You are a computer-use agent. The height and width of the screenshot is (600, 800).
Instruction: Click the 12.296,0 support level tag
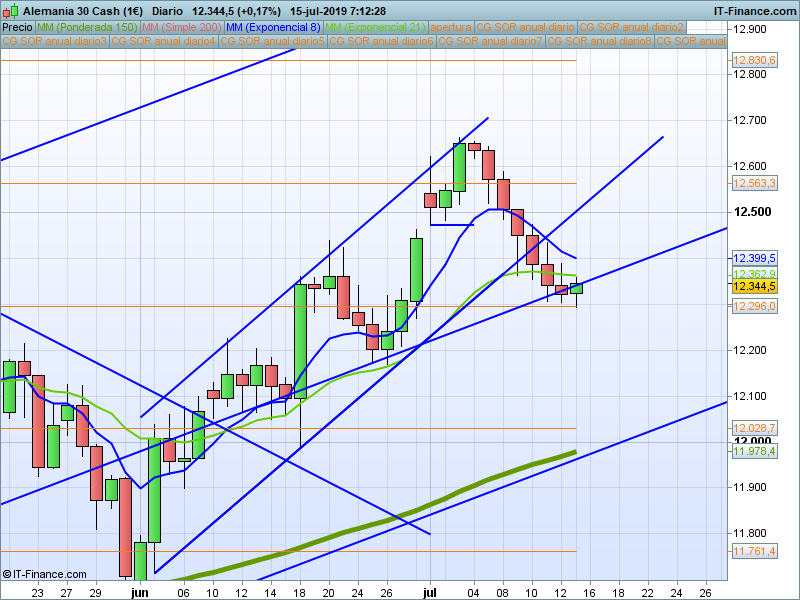pyautogui.click(x=754, y=306)
